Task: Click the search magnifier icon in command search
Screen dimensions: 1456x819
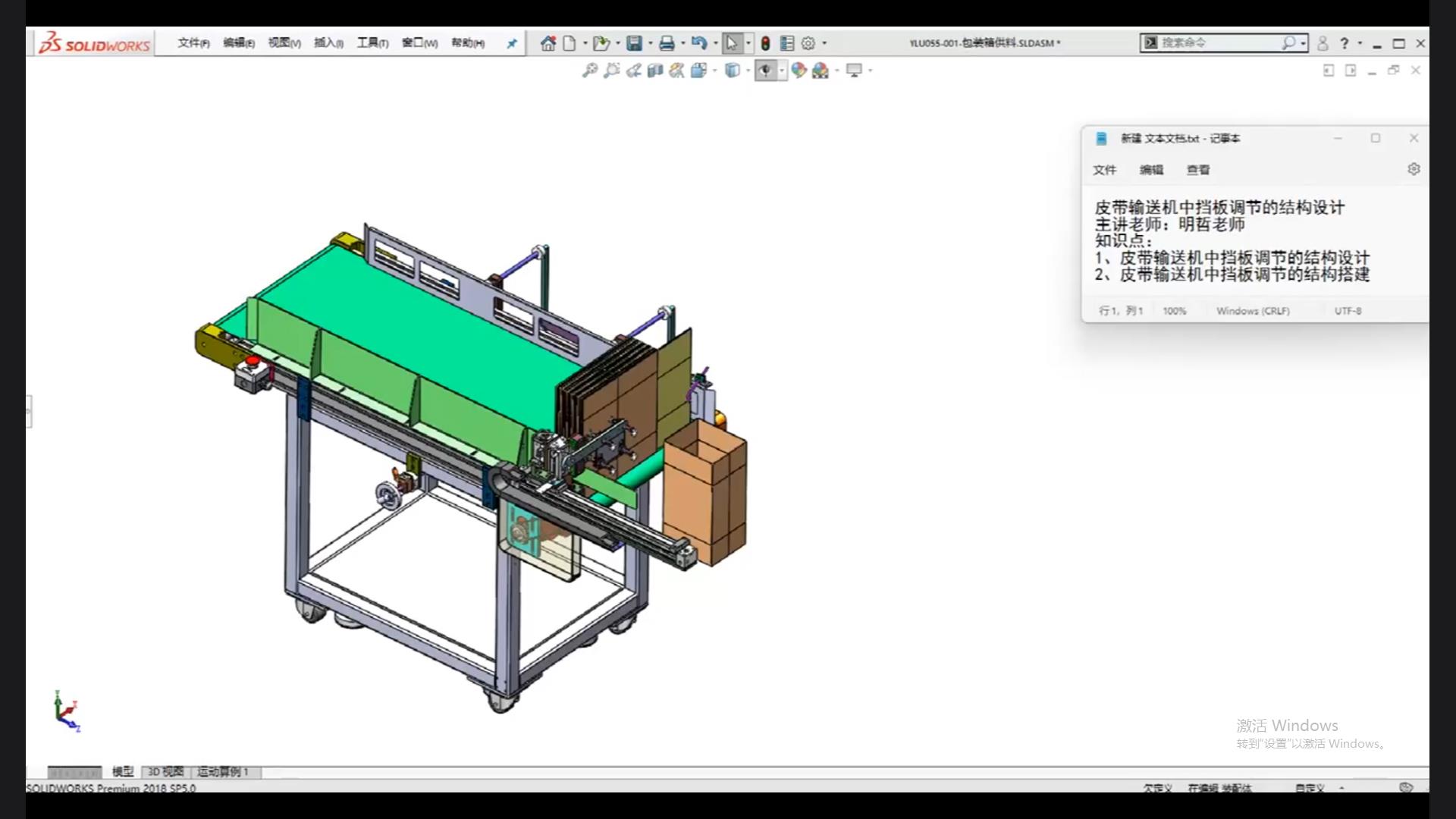Action: [x=1288, y=43]
